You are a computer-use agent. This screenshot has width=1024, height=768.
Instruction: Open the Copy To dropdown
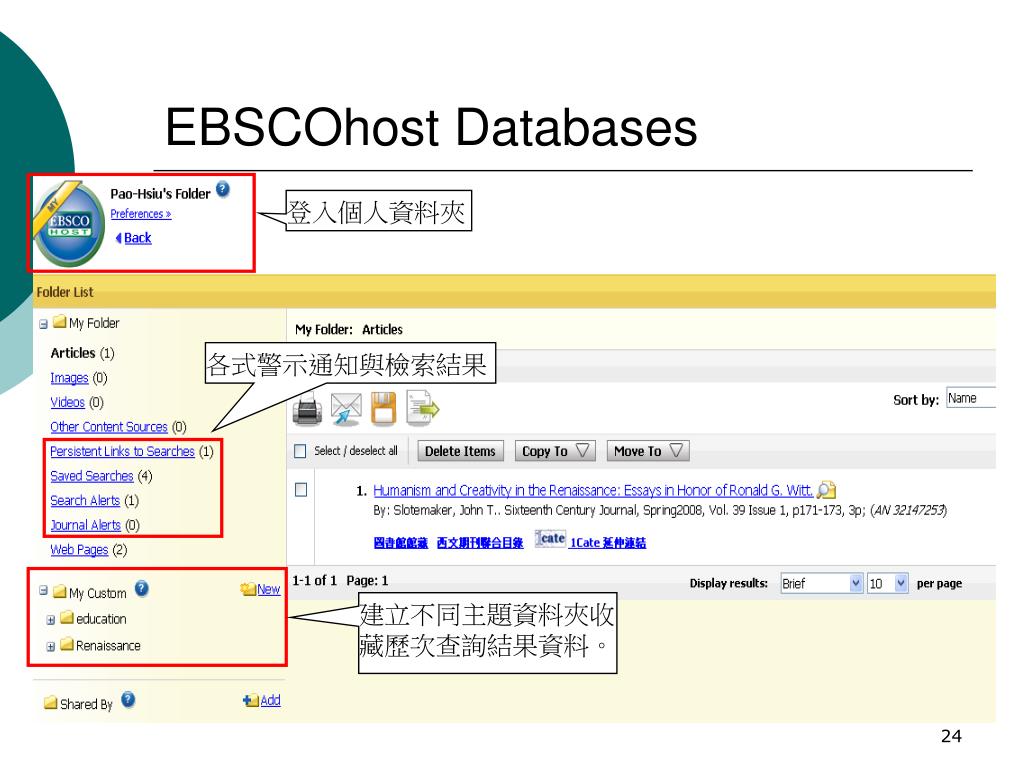point(555,451)
